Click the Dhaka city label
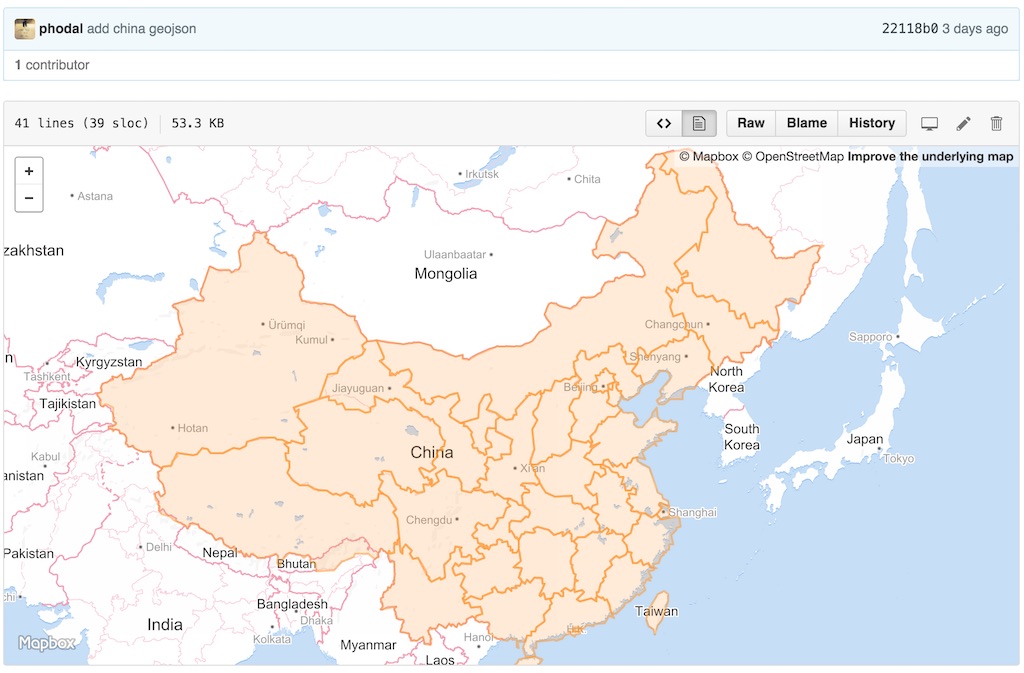This screenshot has width=1024, height=673. click(316, 621)
